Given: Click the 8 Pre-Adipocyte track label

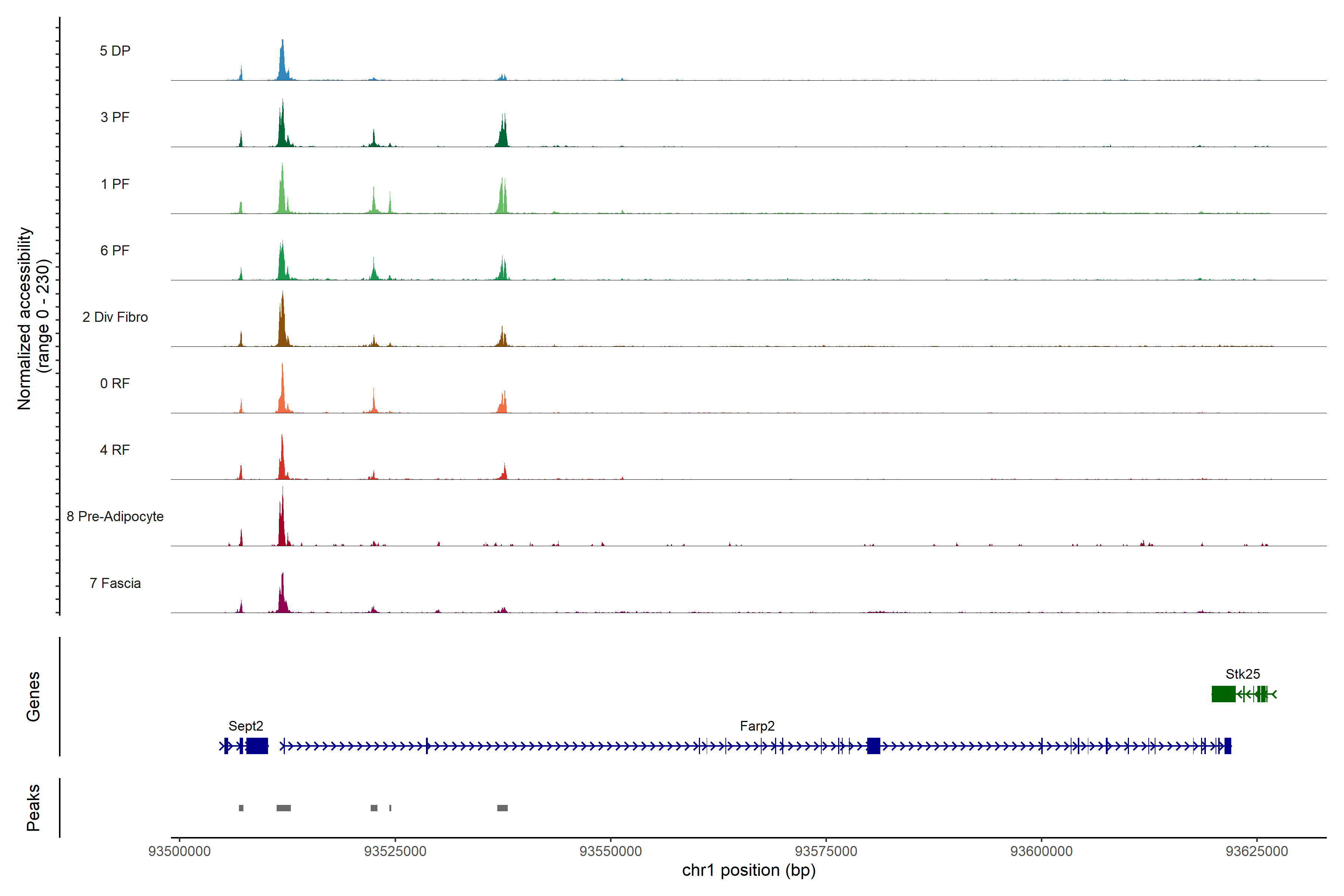Looking at the screenshot, I should coord(115,517).
